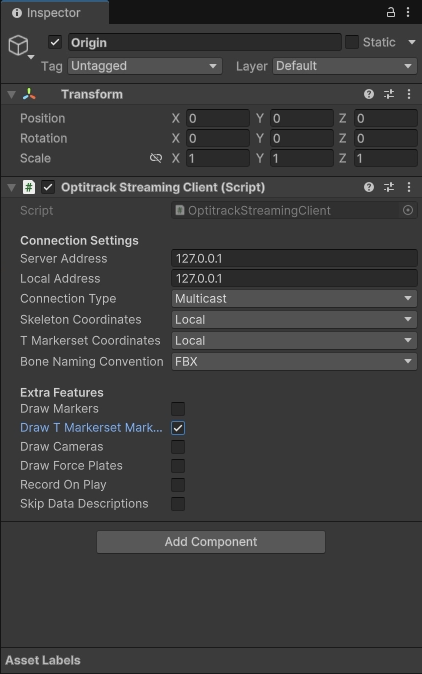Click the Inspector lock icon
The width and height of the screenshot is (422, 674).
(x=391, y=12)
